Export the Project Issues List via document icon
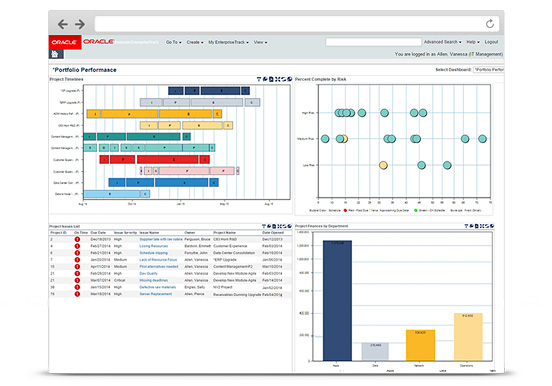The width and height of the screenshot is (552, 386). [274, 226]
